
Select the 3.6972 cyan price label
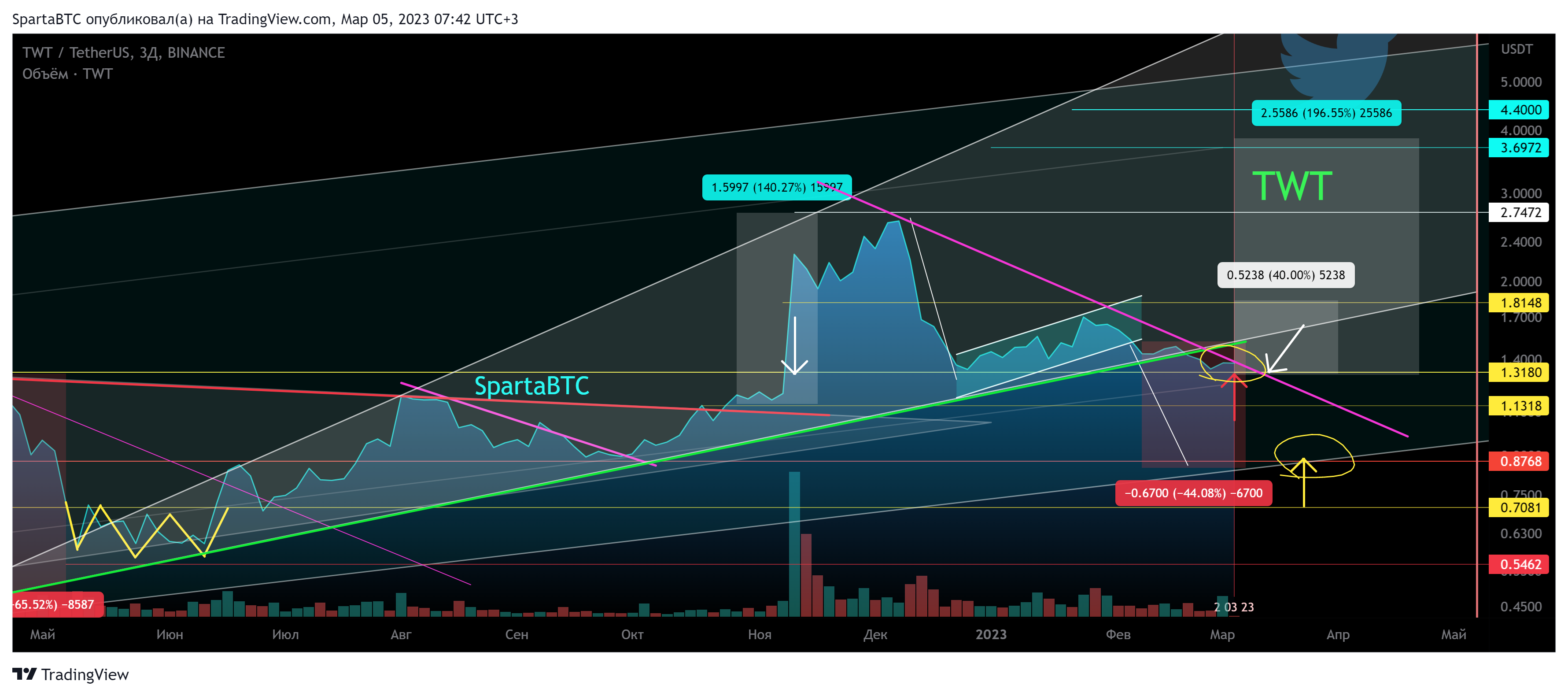point(1519,148)
